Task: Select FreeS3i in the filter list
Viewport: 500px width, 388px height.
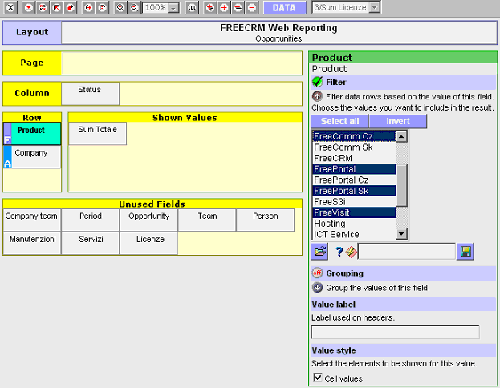Action: (354, 202)
